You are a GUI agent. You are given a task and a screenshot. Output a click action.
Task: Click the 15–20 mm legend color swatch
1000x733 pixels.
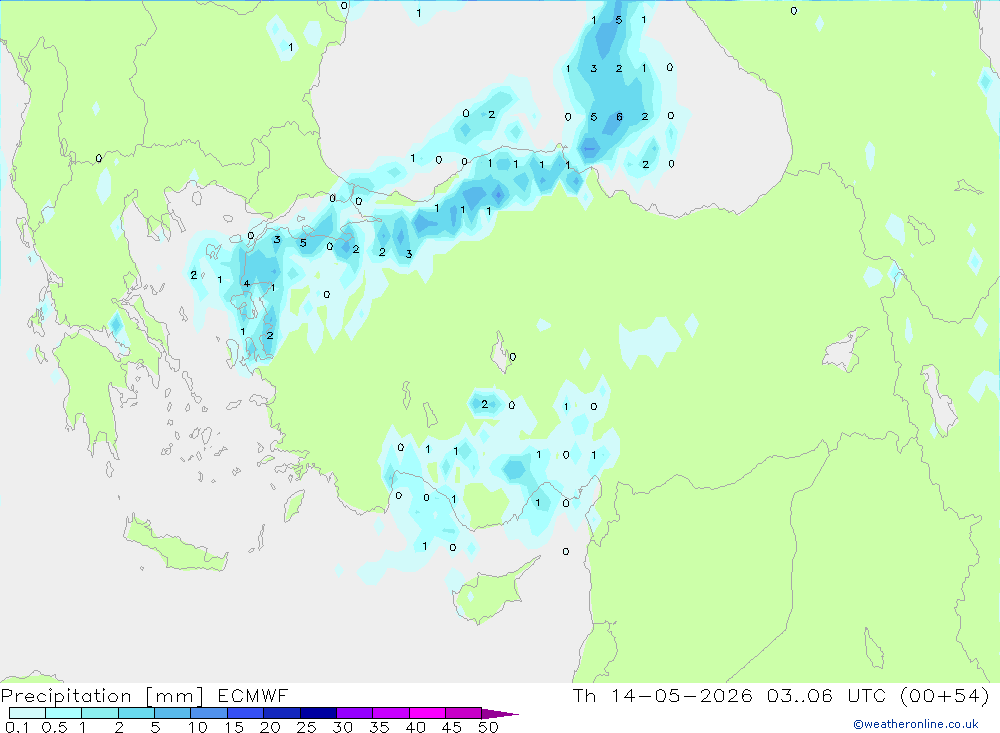[x=245, y=713]
